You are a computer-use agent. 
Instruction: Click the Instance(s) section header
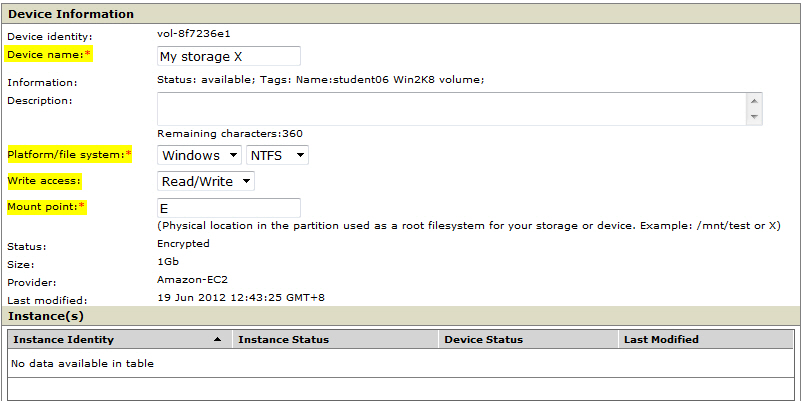pos(46,315)
